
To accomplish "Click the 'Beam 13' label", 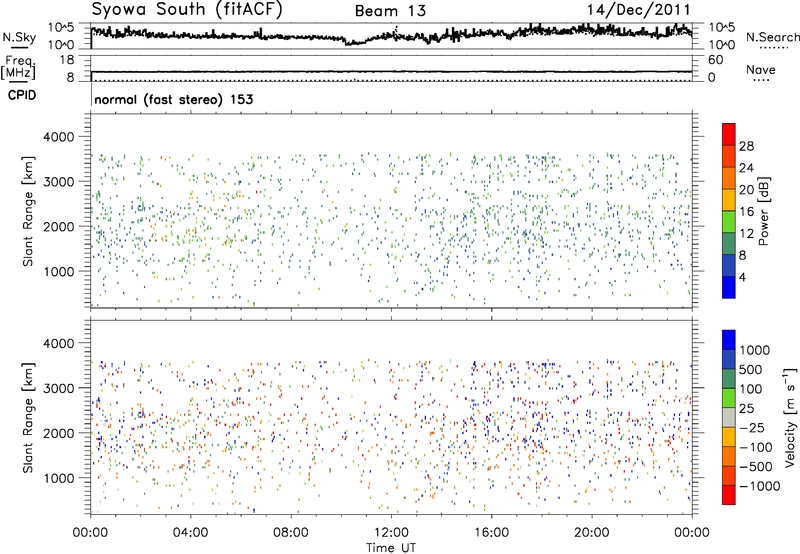I will coord(390,11).
